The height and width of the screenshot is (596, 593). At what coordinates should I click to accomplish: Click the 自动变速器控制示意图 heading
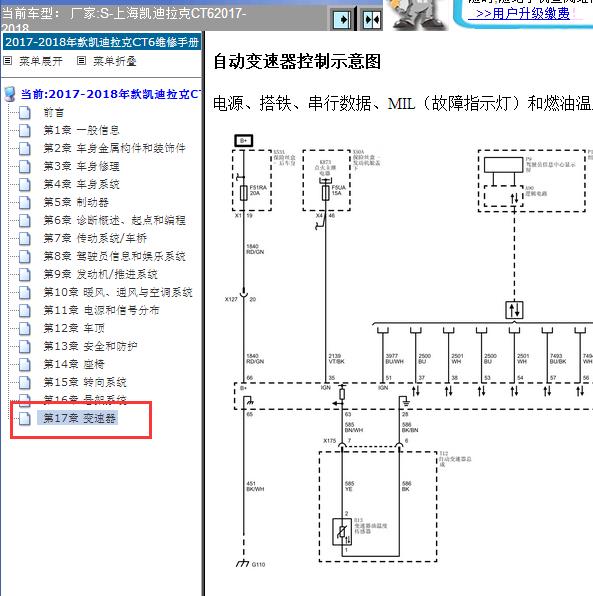(297, 62)
